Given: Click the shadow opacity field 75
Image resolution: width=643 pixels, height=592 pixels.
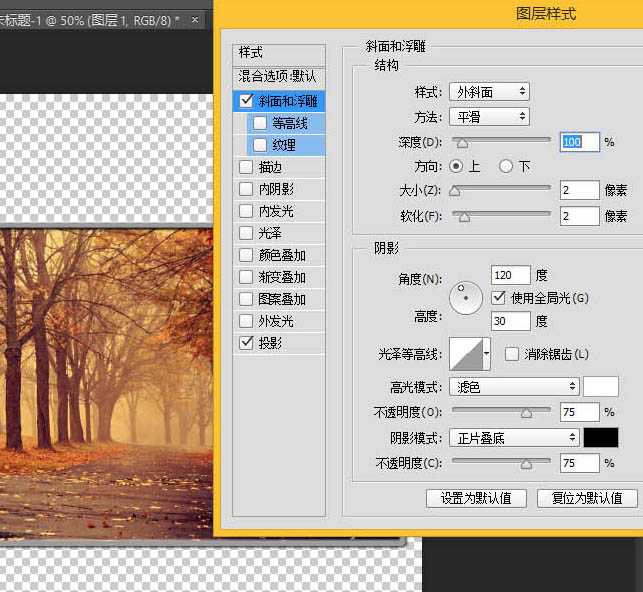Looking at the screenshot, I should pos(579,463).
